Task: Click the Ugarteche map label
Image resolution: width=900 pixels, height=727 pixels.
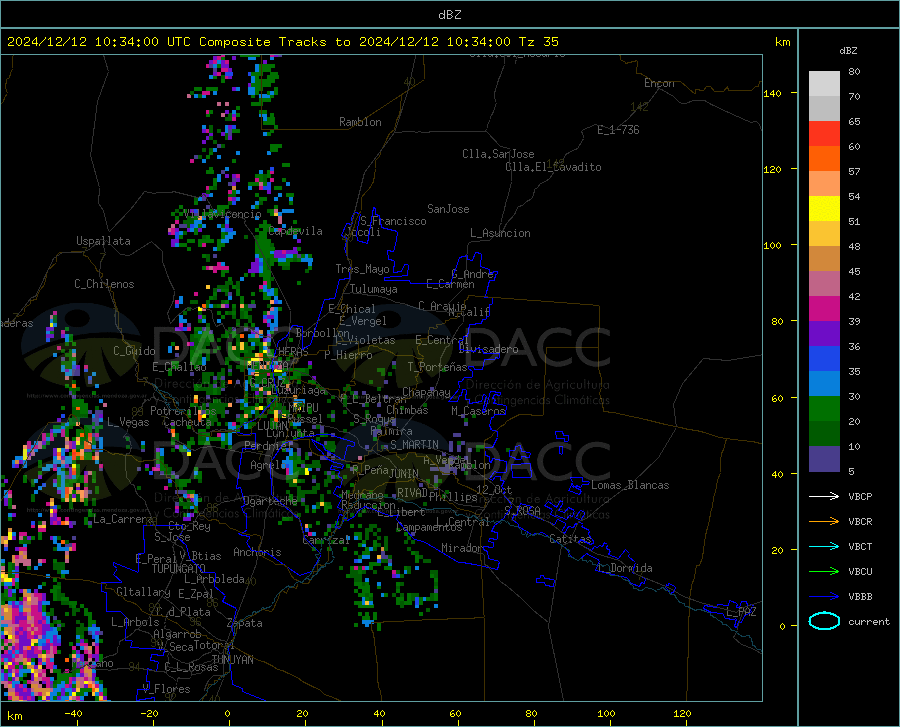Action: coord(270,500)
